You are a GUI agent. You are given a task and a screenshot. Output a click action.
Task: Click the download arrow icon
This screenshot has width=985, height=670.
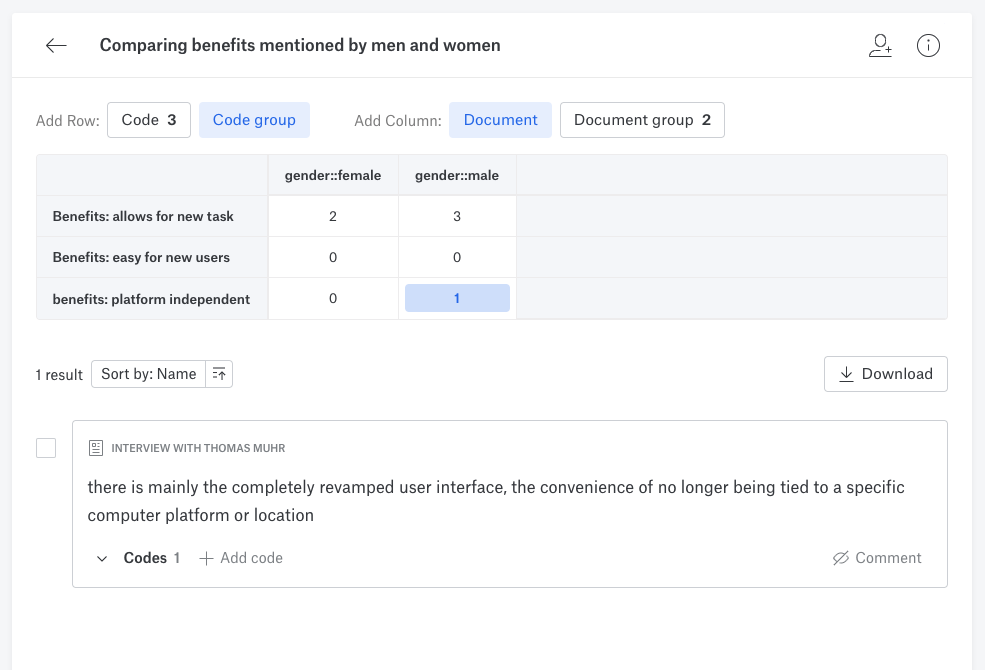[x=846, y=374]
